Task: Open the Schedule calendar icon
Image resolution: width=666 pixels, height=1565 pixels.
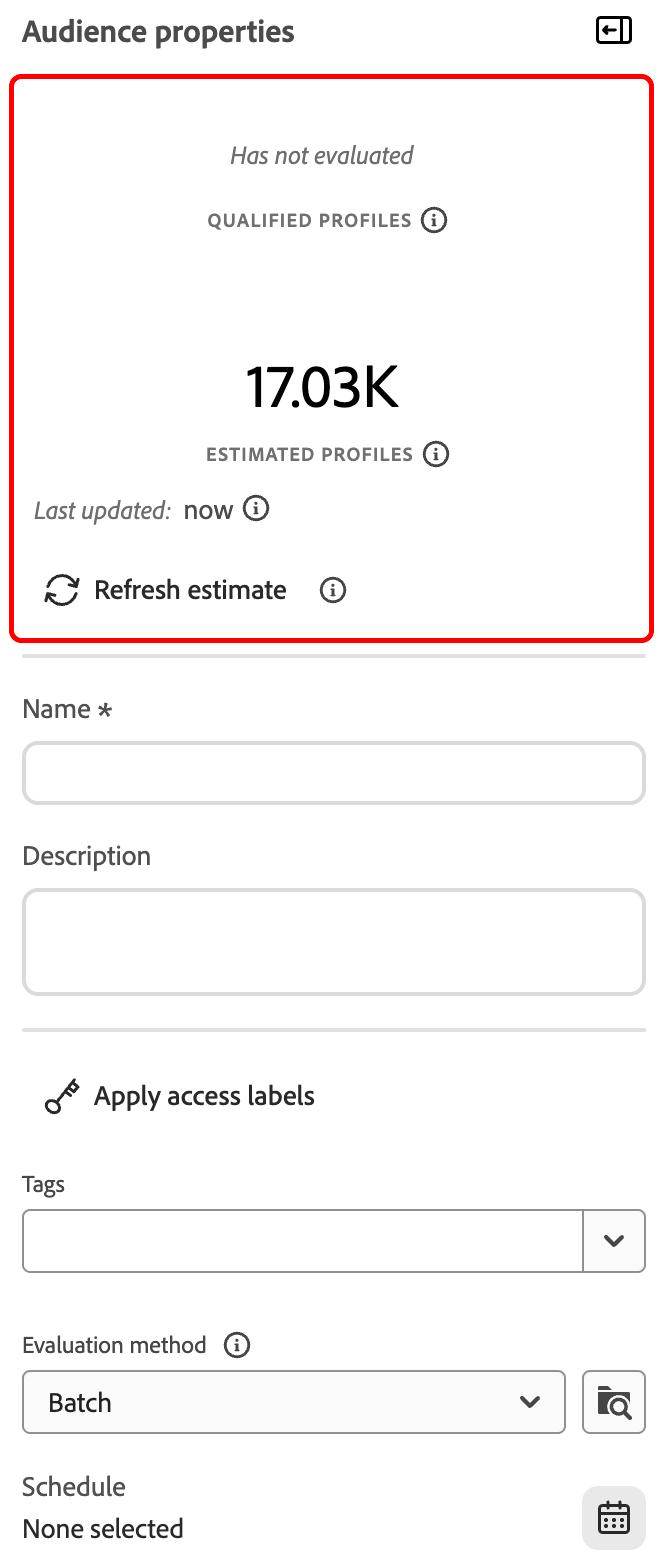Action: click(614, 1517)
